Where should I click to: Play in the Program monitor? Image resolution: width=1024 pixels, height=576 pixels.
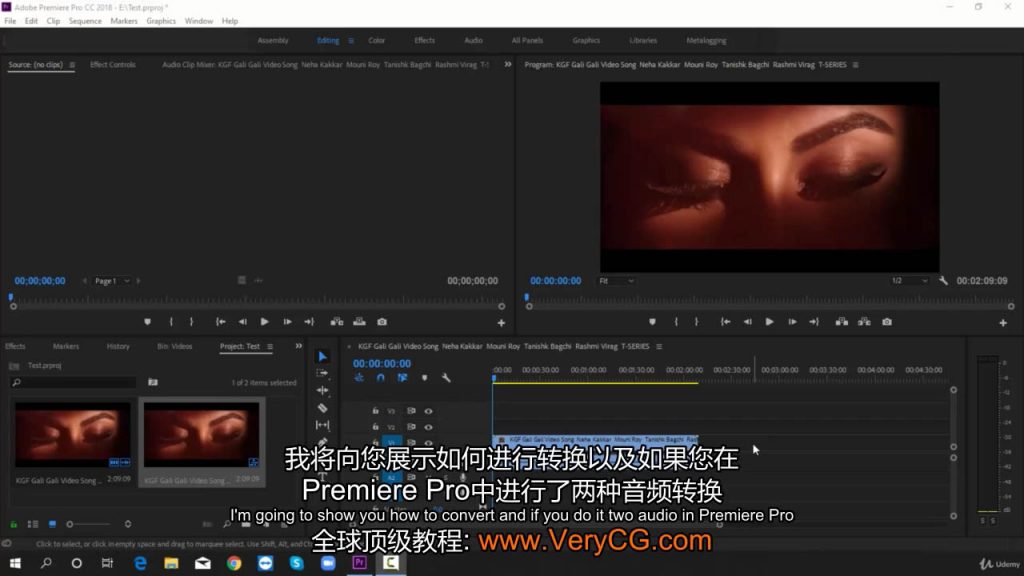pos(769,322)
